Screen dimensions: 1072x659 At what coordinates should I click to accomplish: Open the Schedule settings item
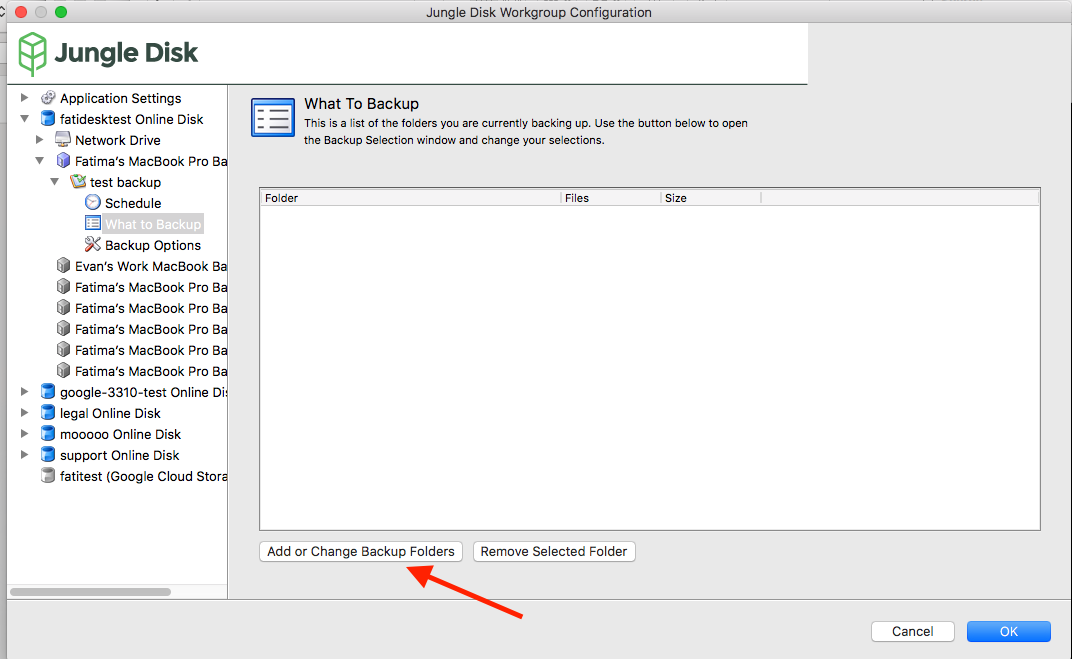coord(133,203)
